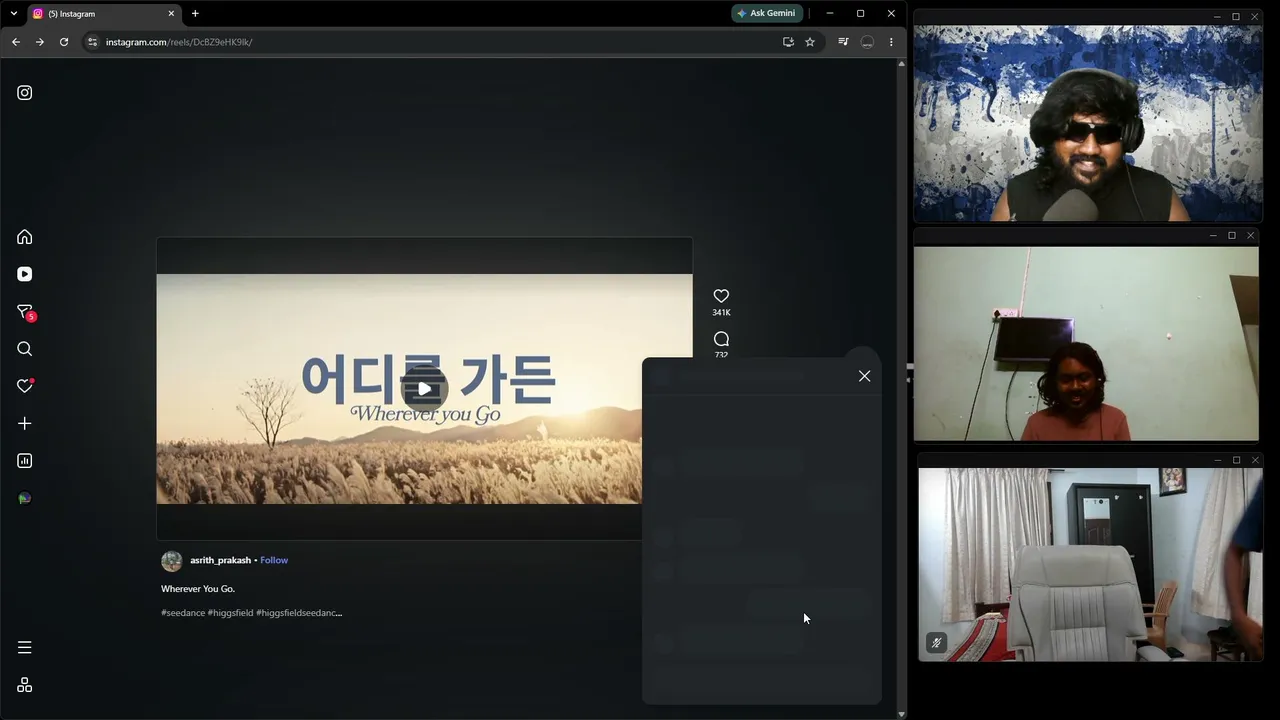Open Messages with the red badge
Viewport: 1280px width, 720px height.
click(26, 312)
